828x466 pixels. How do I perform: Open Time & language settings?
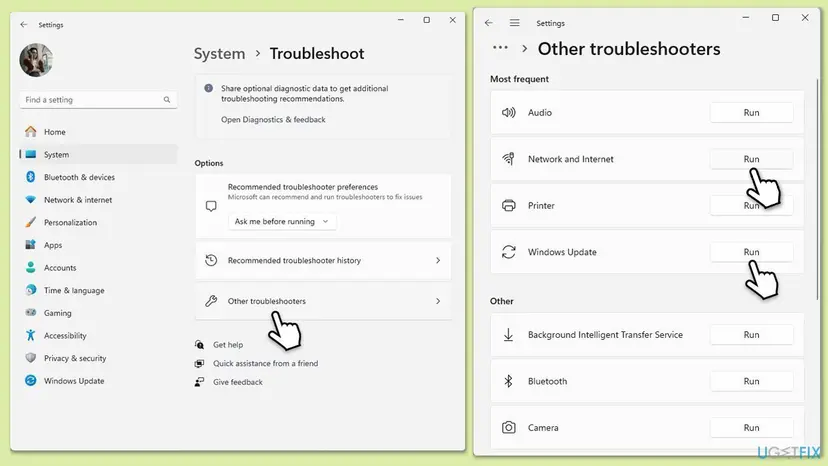[x=98, y=291]
